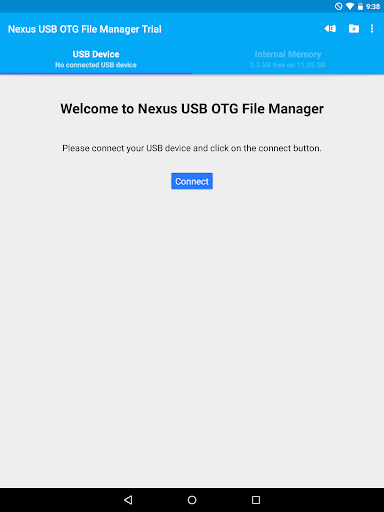Tap the Android home circle button
The height and width of the screenshot is (512, 384).
pos(192,500)
